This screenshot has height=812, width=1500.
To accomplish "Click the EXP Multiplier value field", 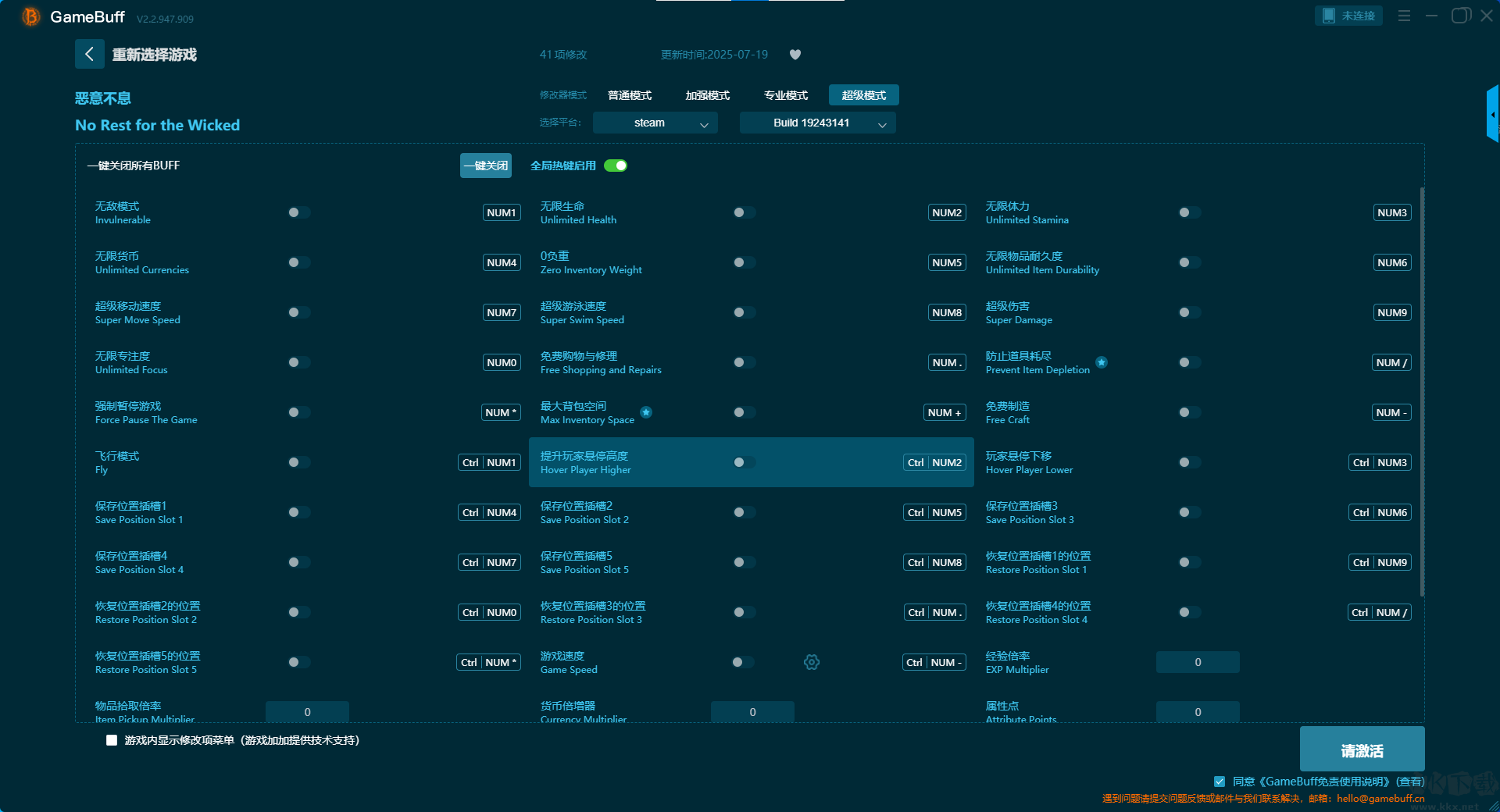I will [x=1198, y=662].
